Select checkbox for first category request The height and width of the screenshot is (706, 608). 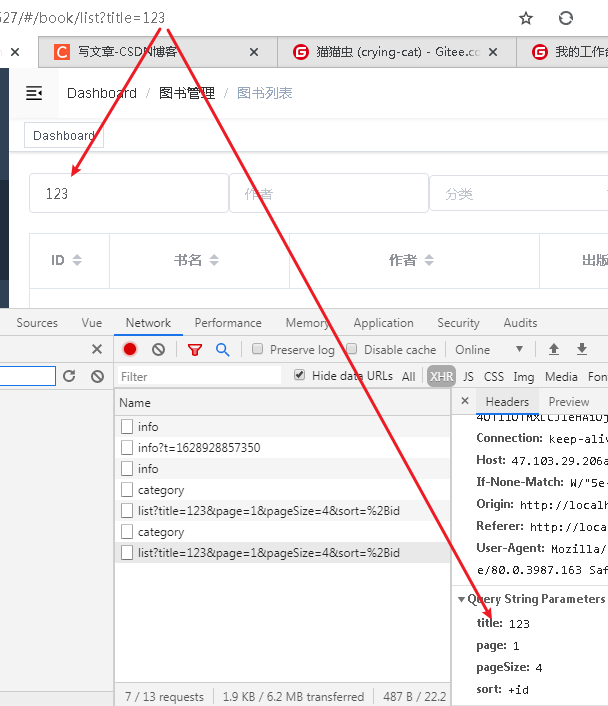coord(127,489)
